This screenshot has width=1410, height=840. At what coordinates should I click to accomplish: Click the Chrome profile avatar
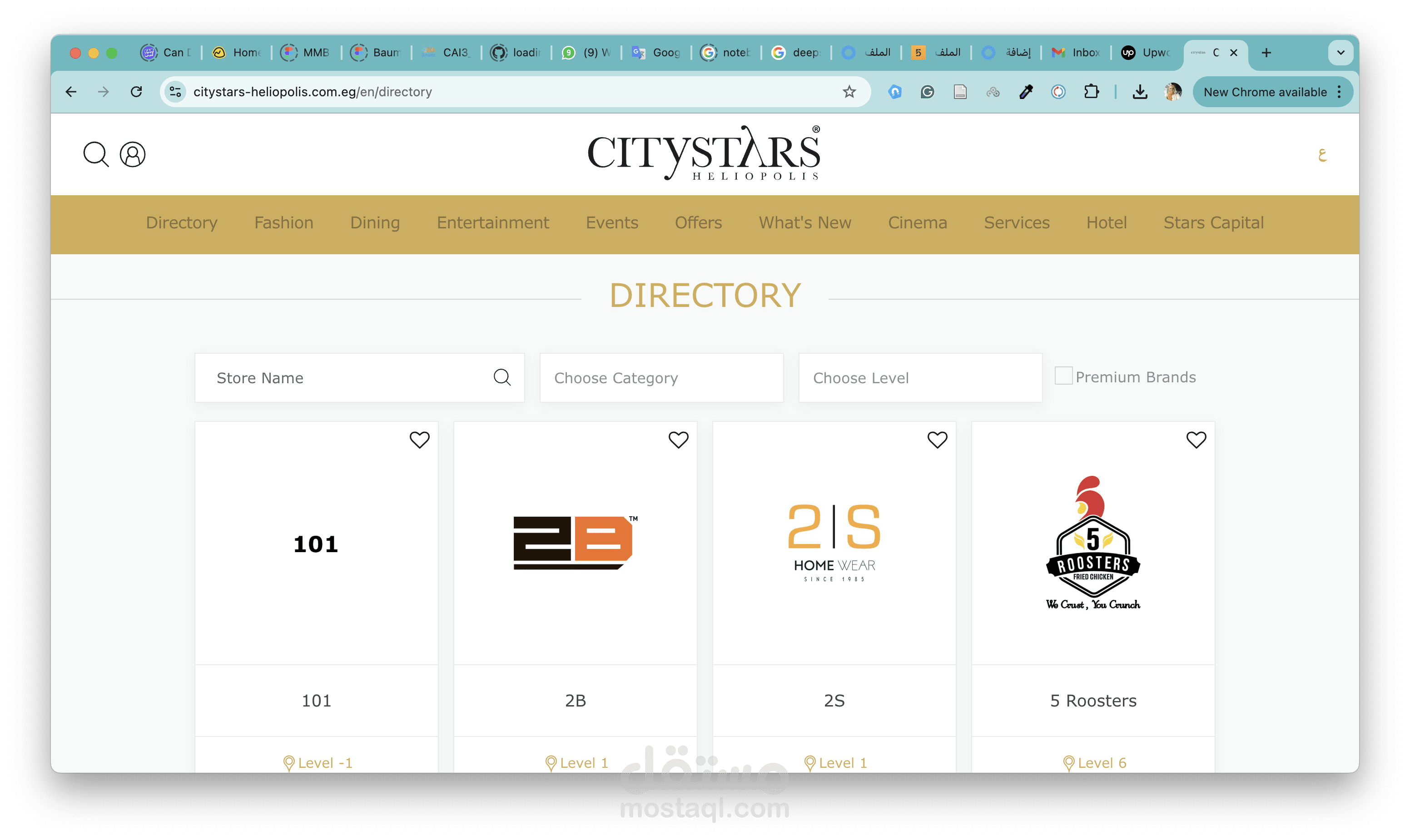tap(1173, 92)
